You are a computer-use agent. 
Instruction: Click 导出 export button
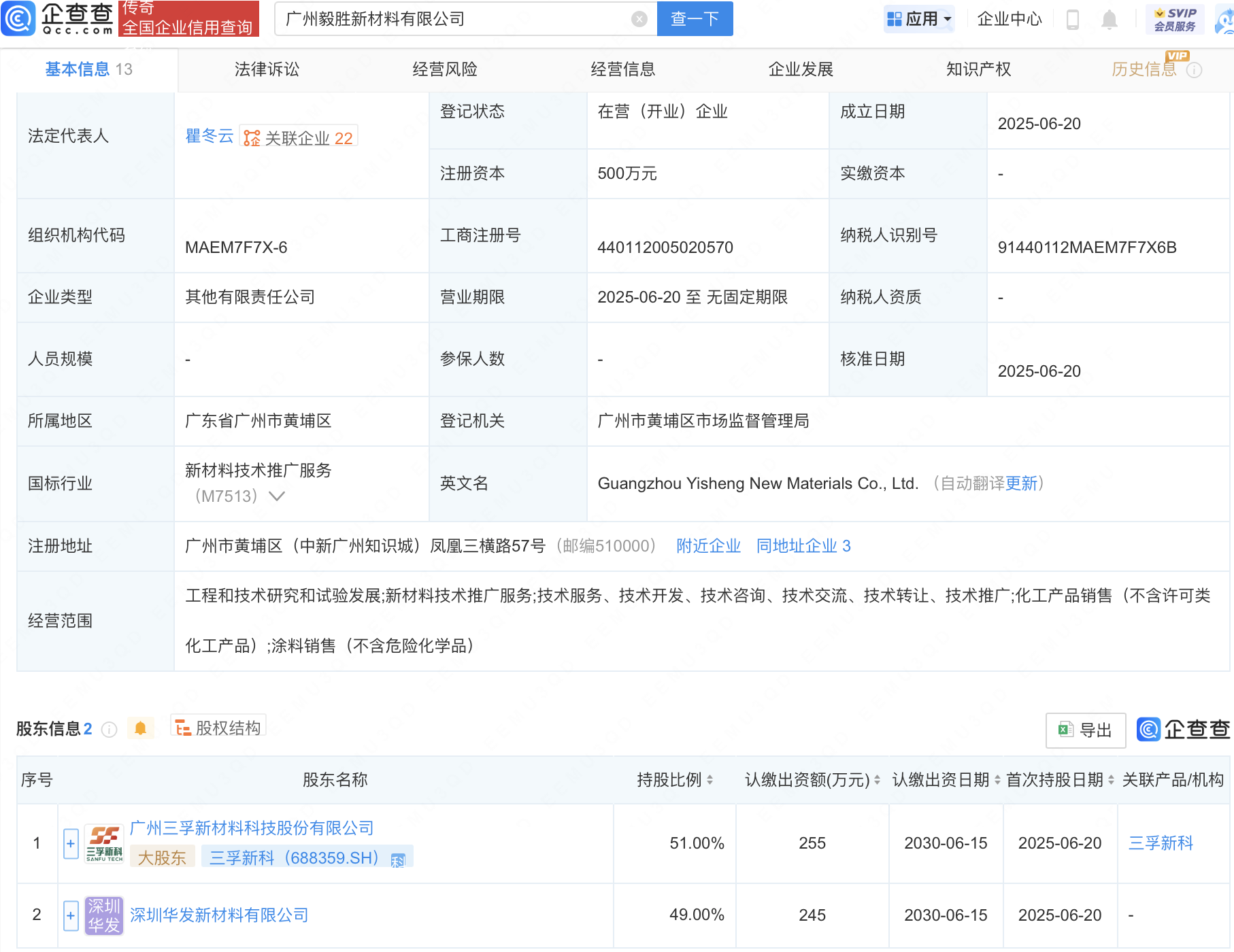[x=1085, y=730]
